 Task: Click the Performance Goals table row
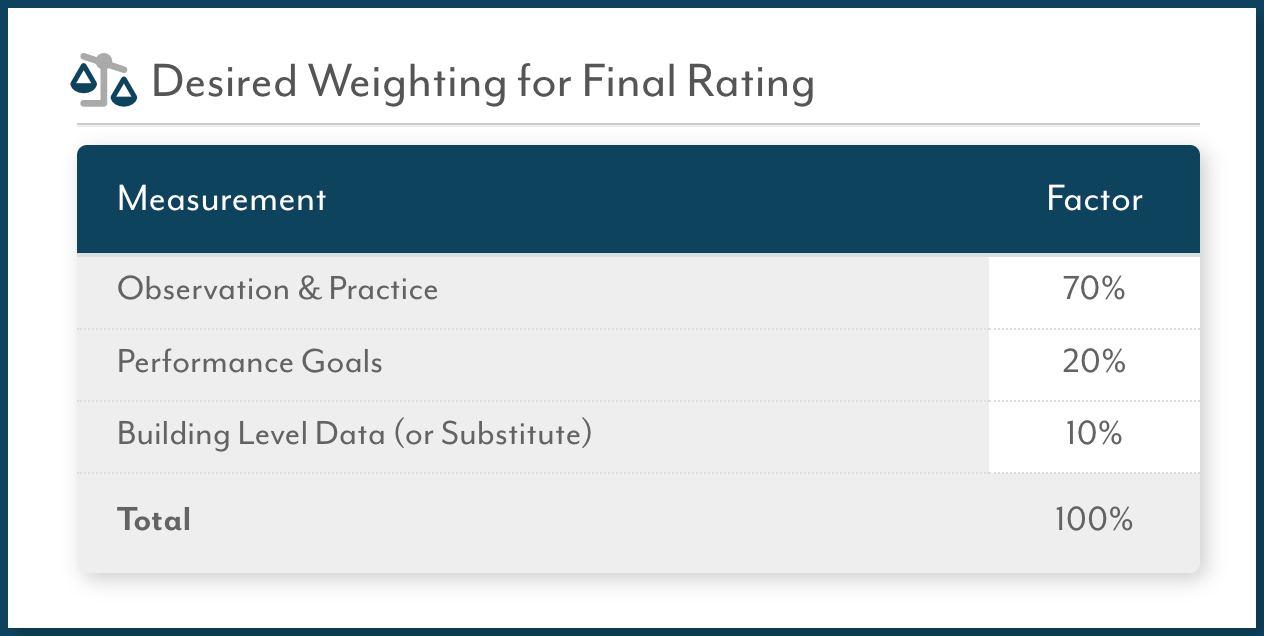tap(638, 364)
